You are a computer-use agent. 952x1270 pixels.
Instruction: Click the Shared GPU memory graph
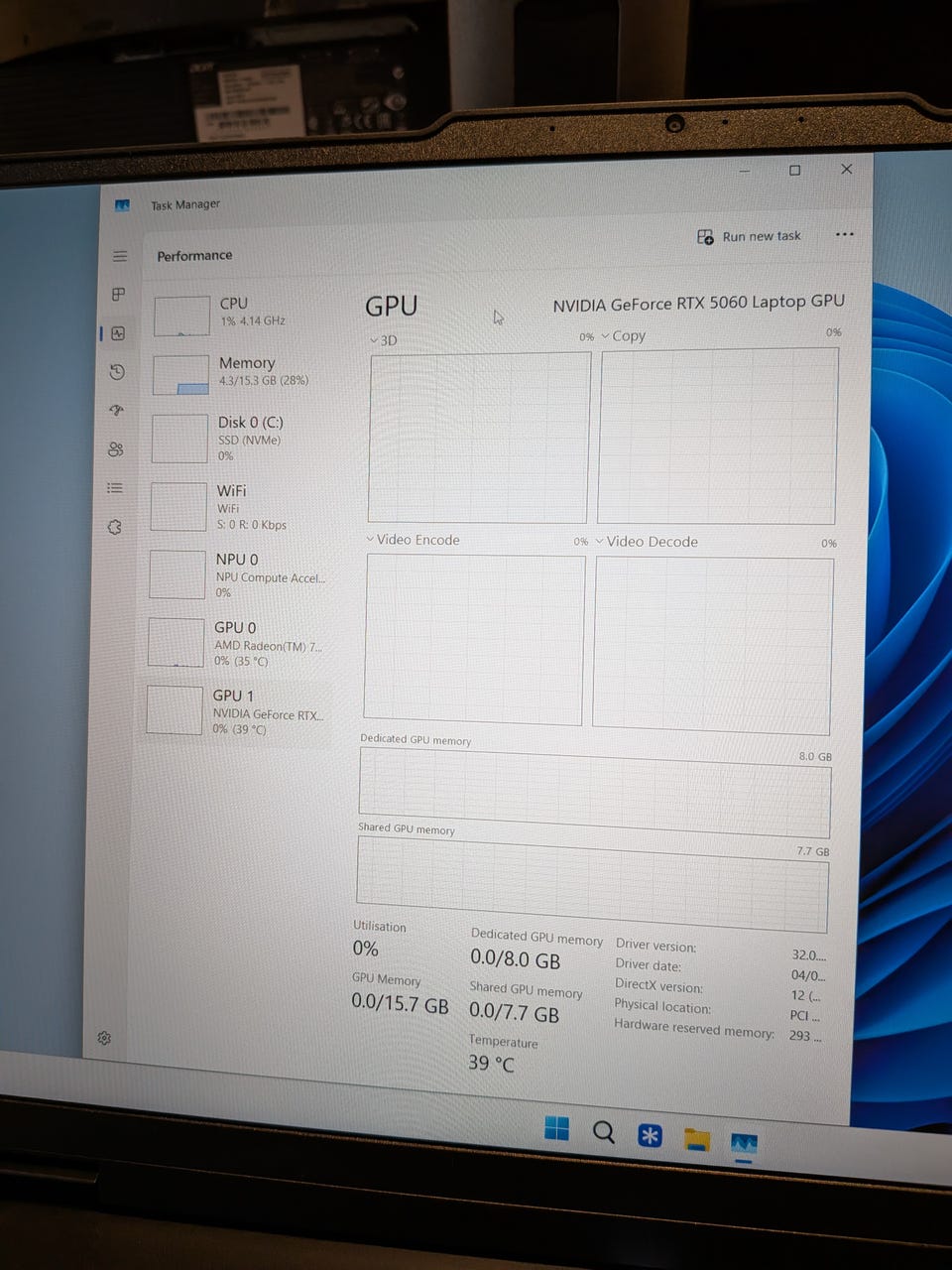click(x=592, y=884)
